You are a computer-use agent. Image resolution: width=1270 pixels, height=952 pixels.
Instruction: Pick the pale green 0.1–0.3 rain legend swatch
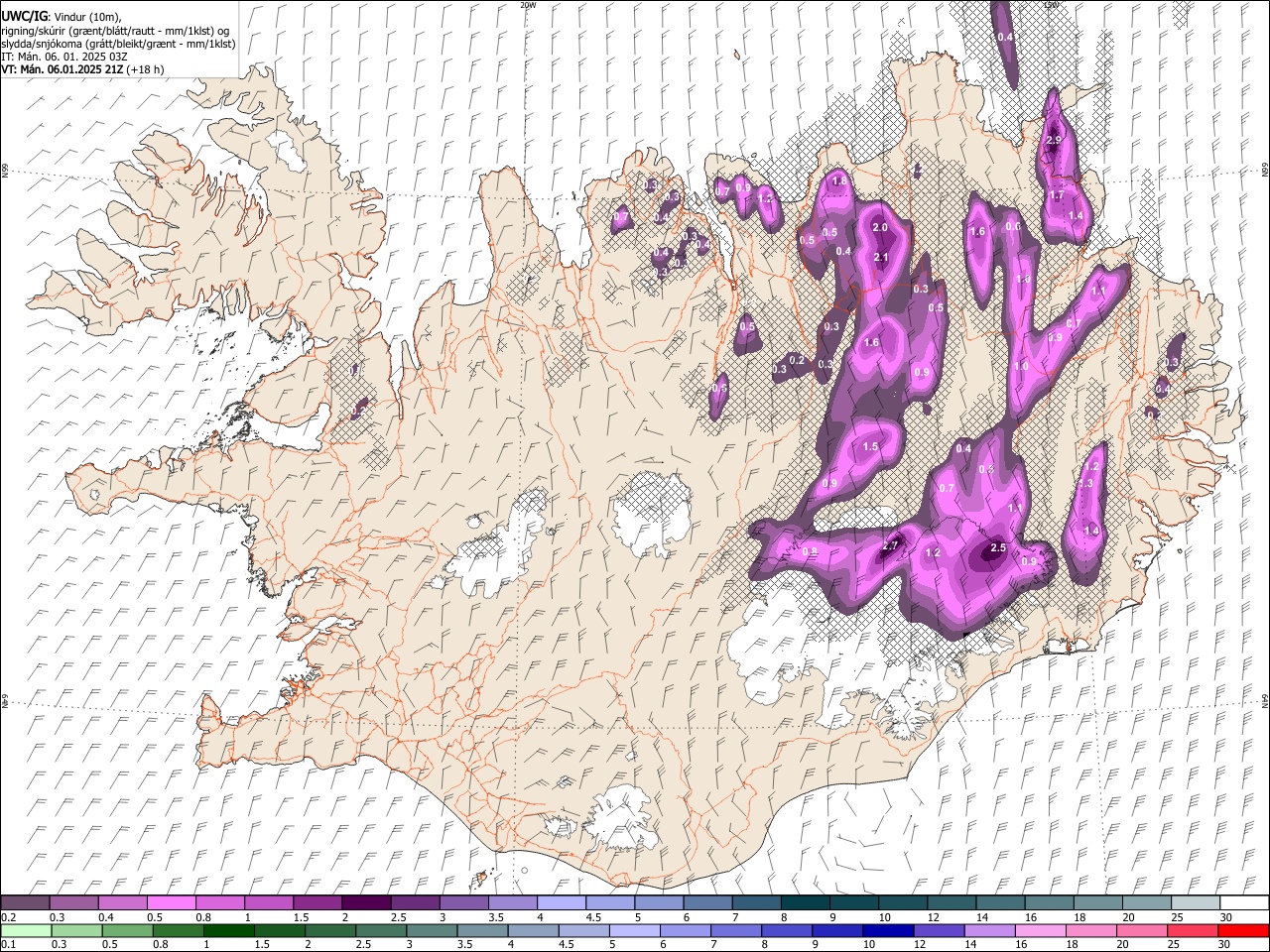pos(27,930)
